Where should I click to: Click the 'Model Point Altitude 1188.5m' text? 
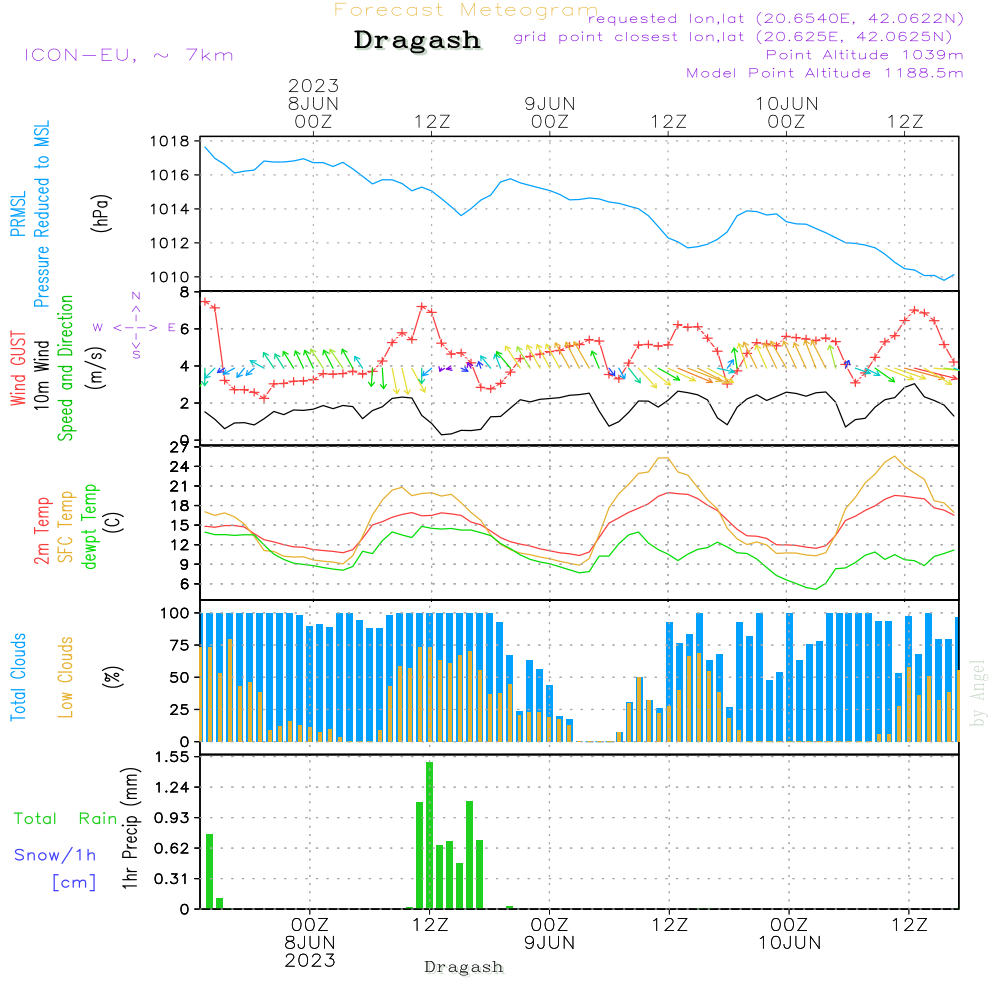click(x=825, y=73)
